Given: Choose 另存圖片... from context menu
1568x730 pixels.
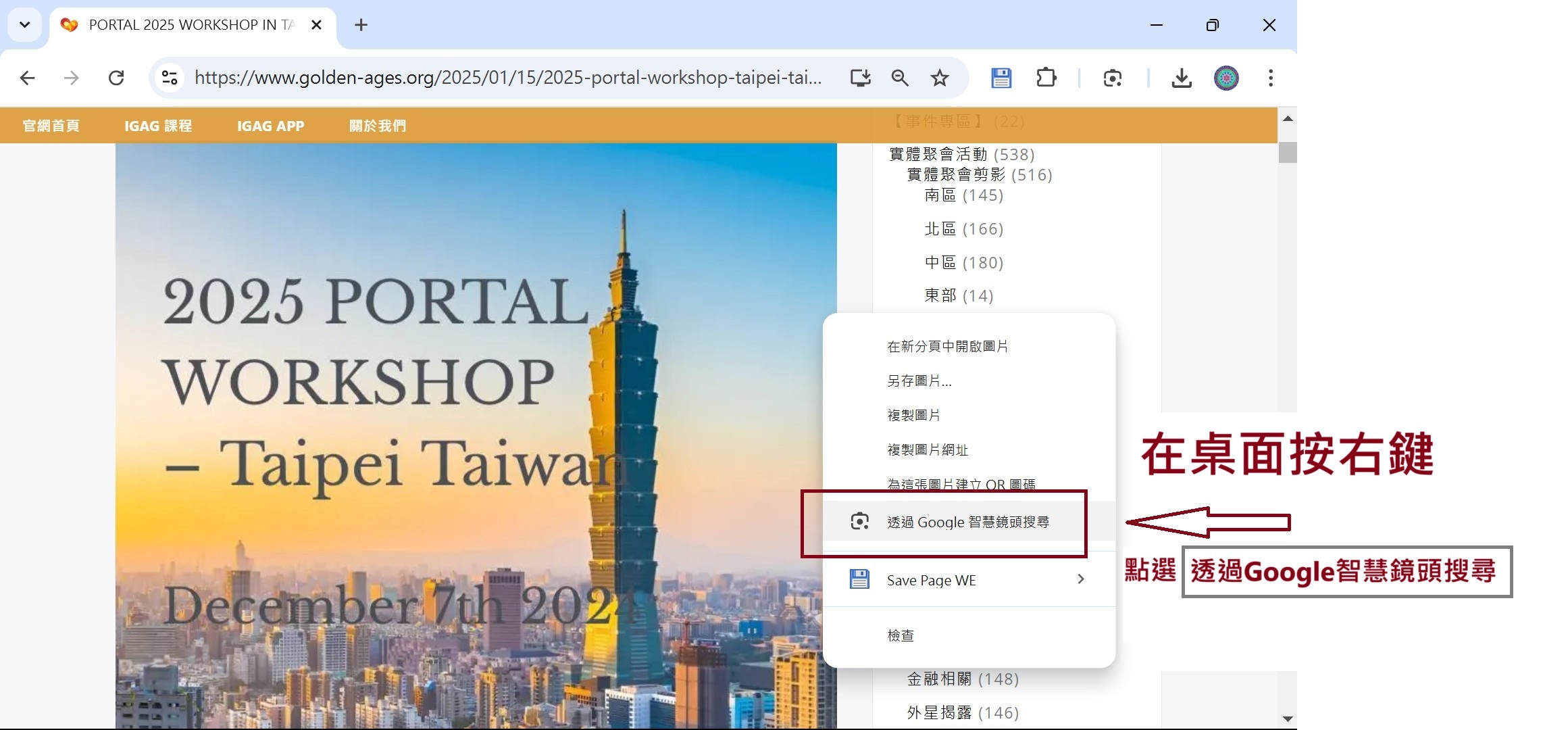Looking at the screenshot, I should 969,381.
